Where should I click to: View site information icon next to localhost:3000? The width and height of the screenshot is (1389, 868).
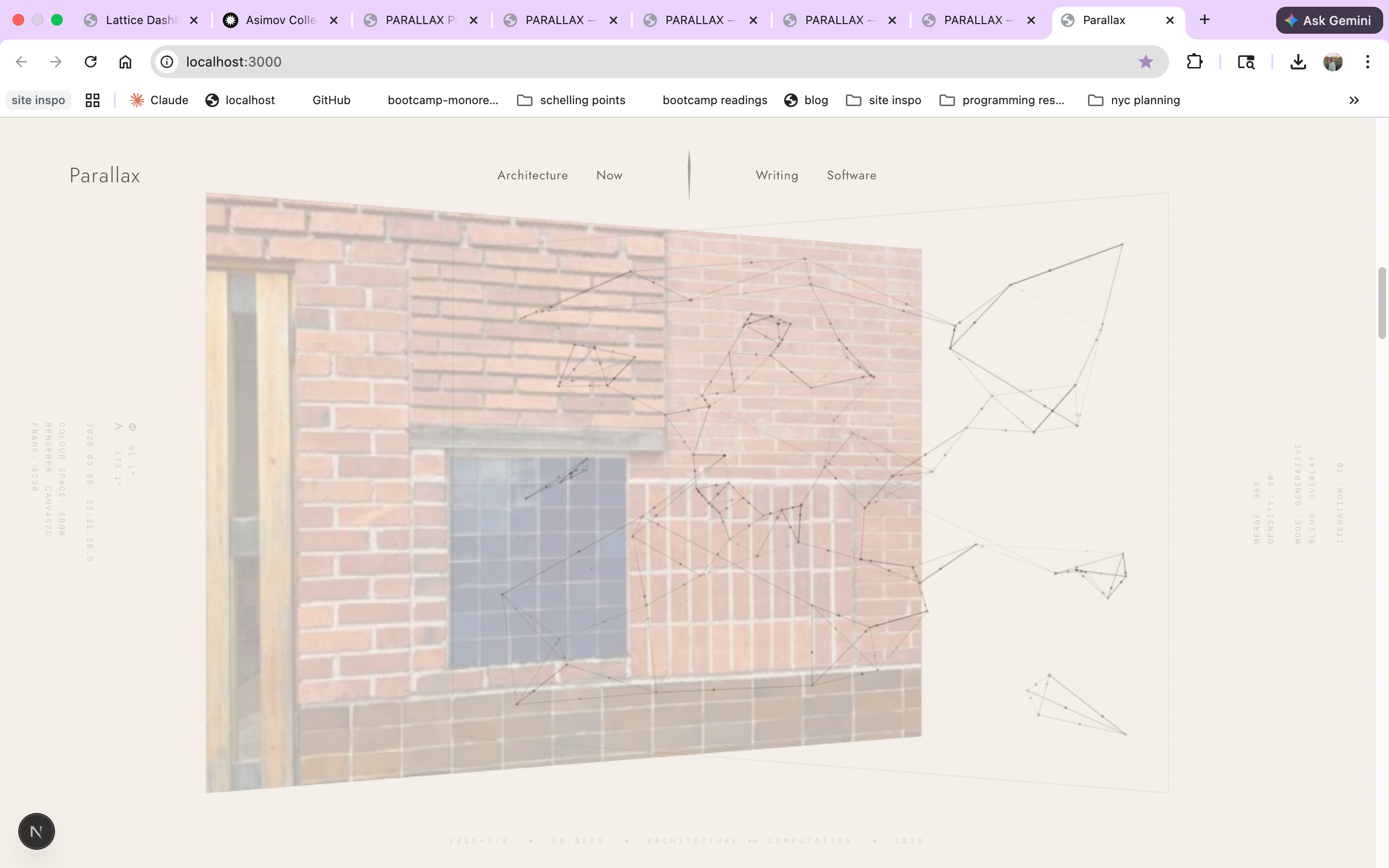click(x=166, y=61)
